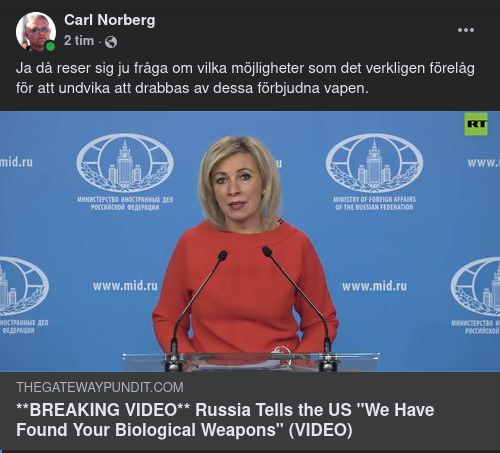Open the post's "2 tim" timestamp
The height and width of the screenshot is (453, 500).
pos(79,41)
